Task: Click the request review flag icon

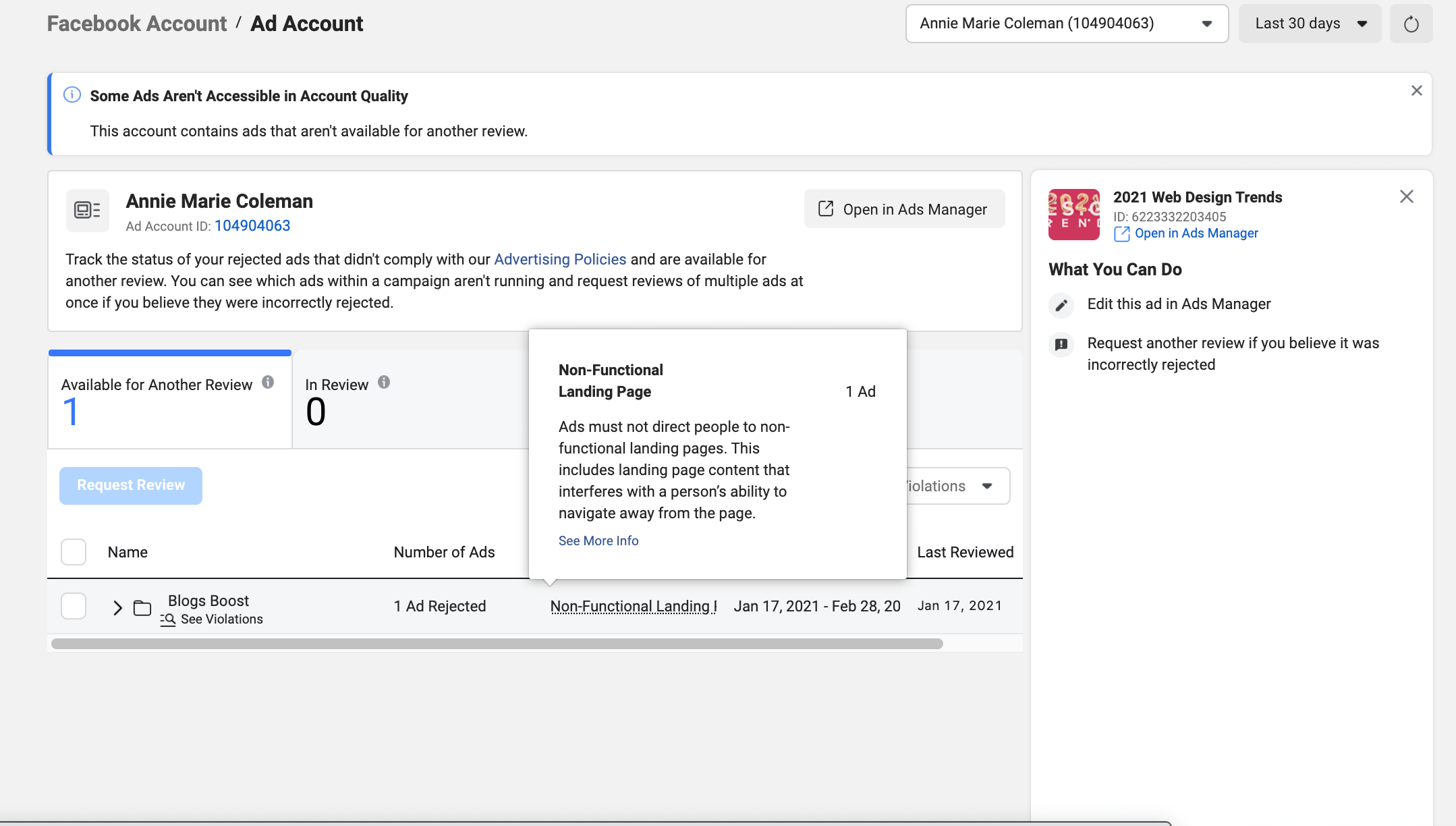Action: click(x=1061, y=345)
